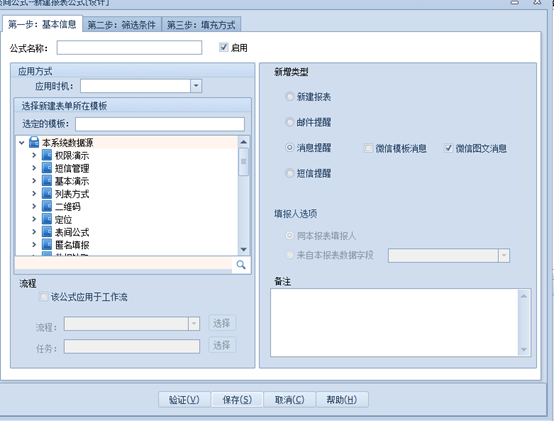The height and width of the screenshot is (421, 554).
Task: Click the 二维码 folder icon
Action: click(47, 206)
